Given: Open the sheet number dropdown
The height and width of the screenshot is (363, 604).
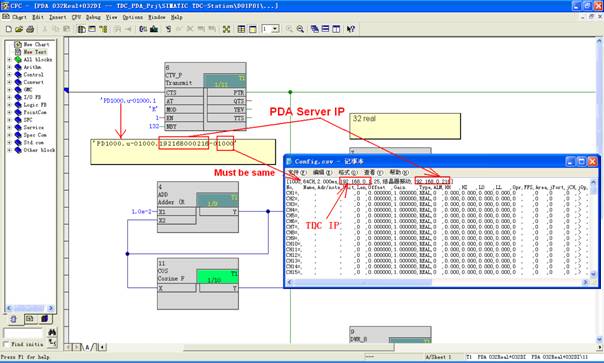Looking at the screenshot, I should (275, 29).
